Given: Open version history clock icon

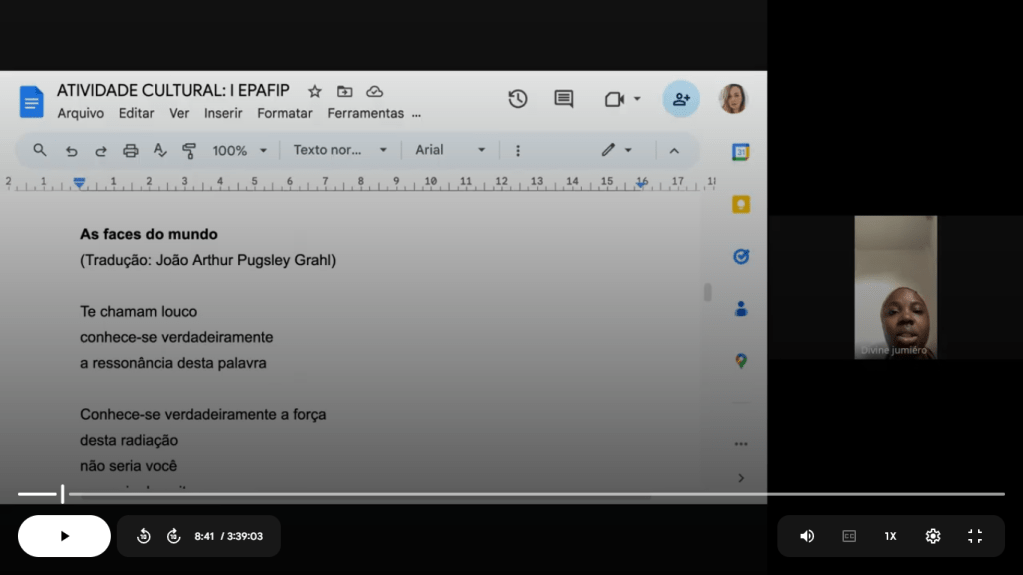Looking at the screenshot, I should (517, 99).
